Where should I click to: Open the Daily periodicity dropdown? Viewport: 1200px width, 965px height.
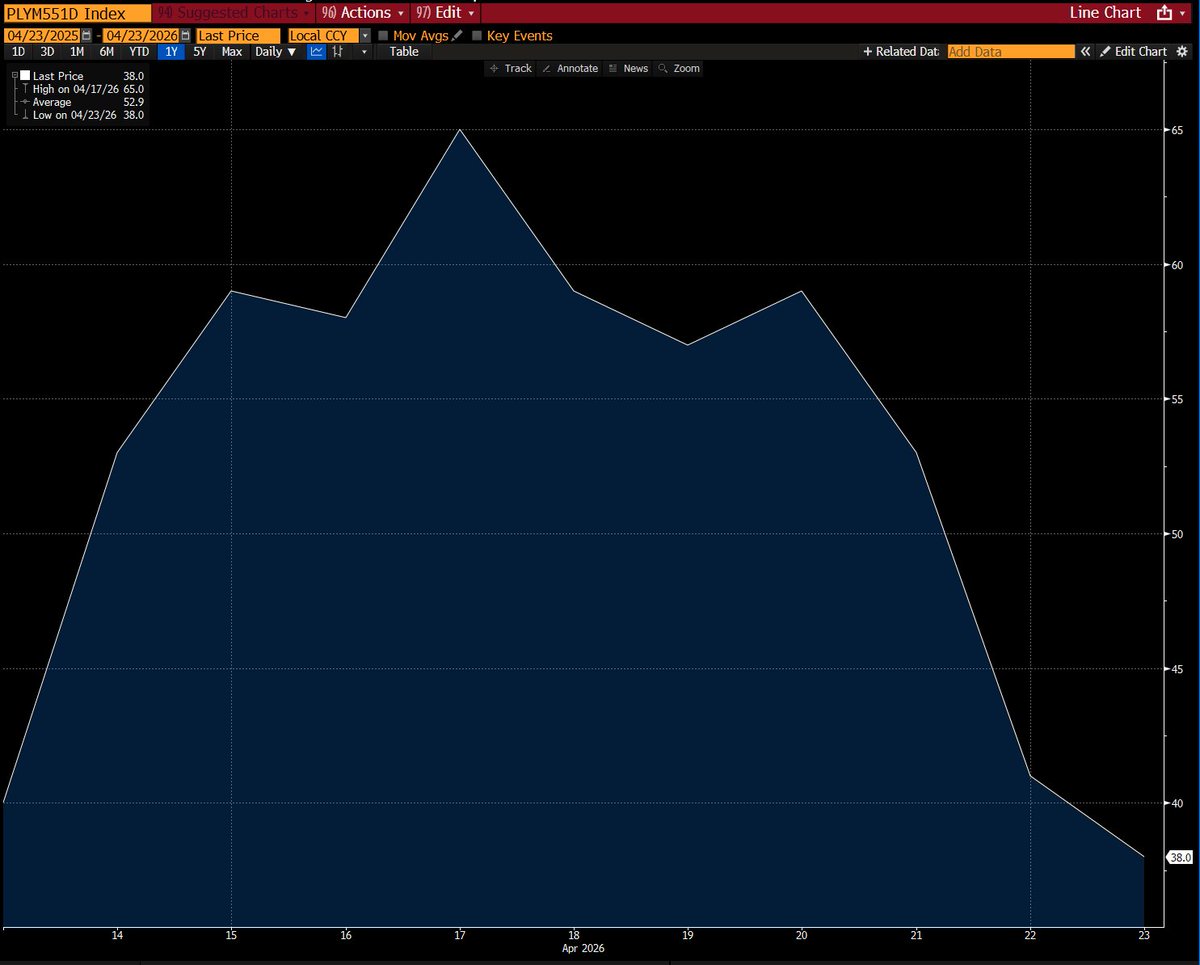click(276, 51)
